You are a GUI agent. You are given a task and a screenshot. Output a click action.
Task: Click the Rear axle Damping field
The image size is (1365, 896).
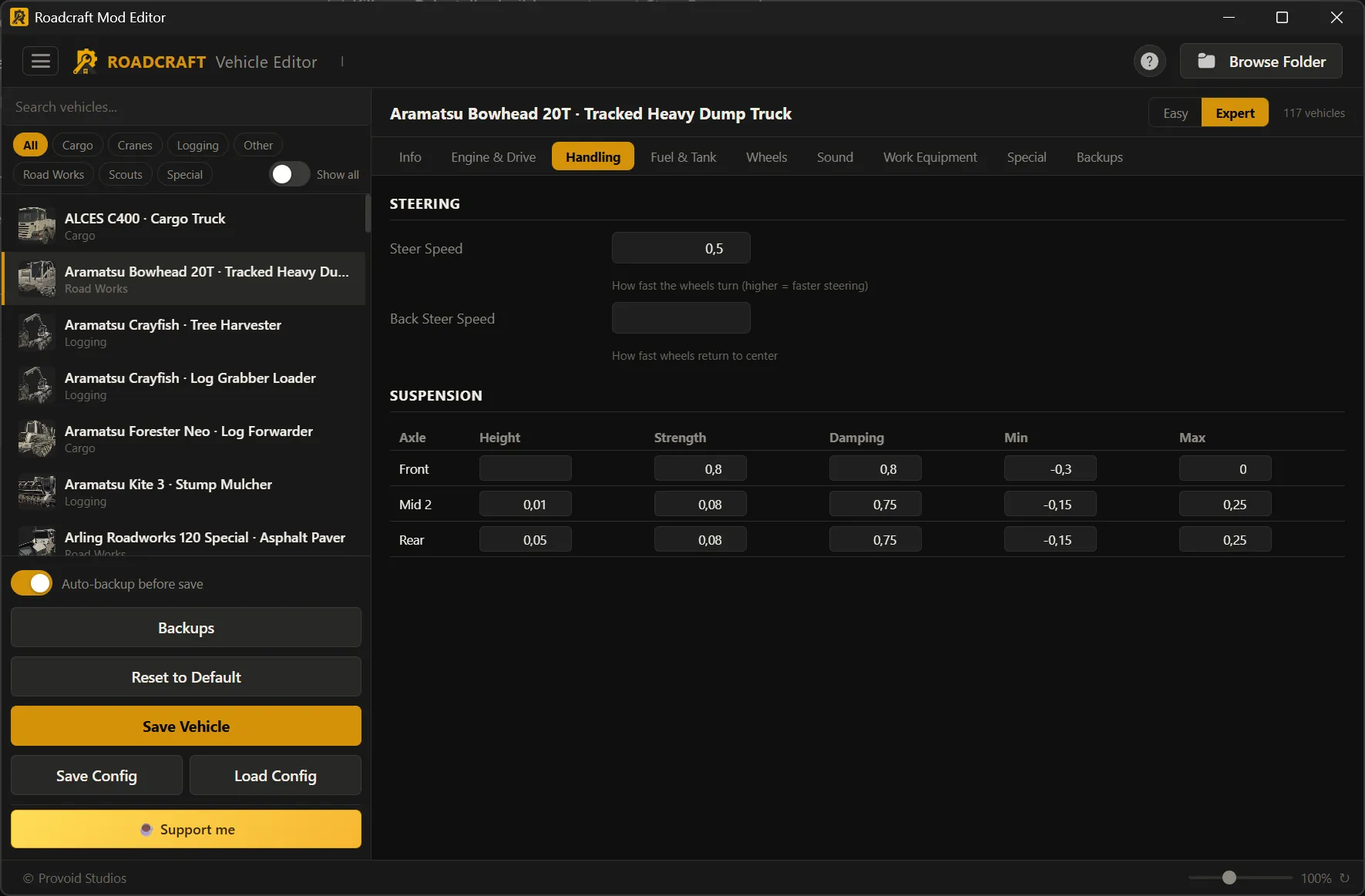(875, 539)
